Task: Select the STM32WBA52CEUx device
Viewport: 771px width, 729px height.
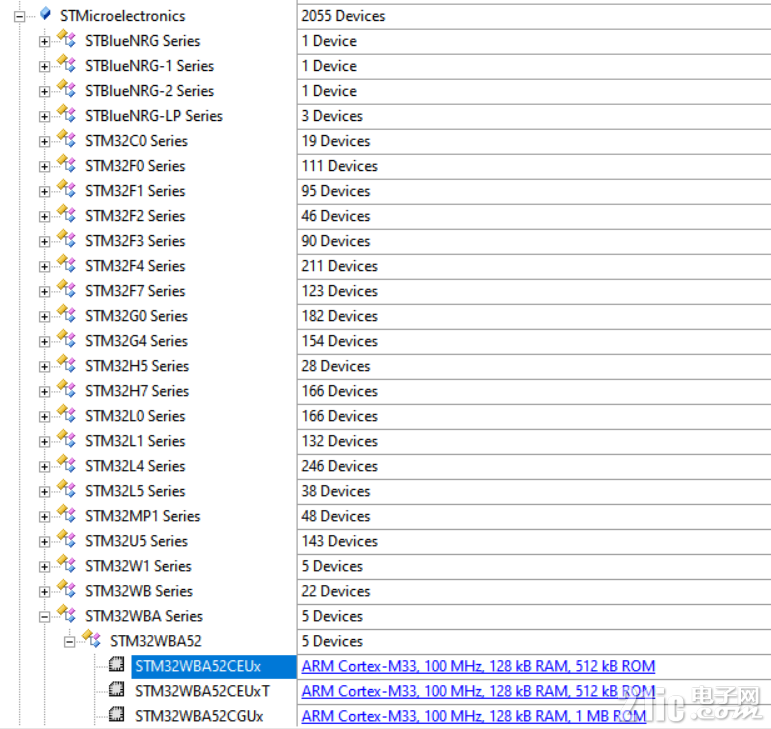Action: pyautogui.click(x=198, y=667)
